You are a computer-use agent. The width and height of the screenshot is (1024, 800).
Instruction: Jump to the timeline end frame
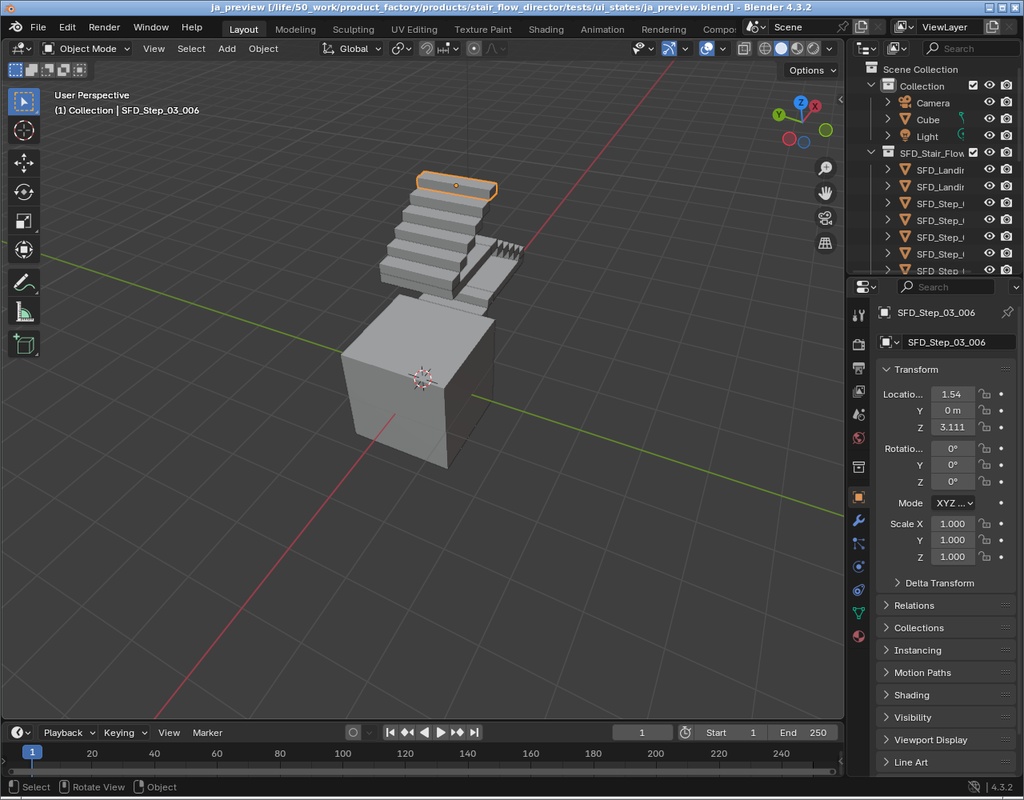tap(475, 733)
